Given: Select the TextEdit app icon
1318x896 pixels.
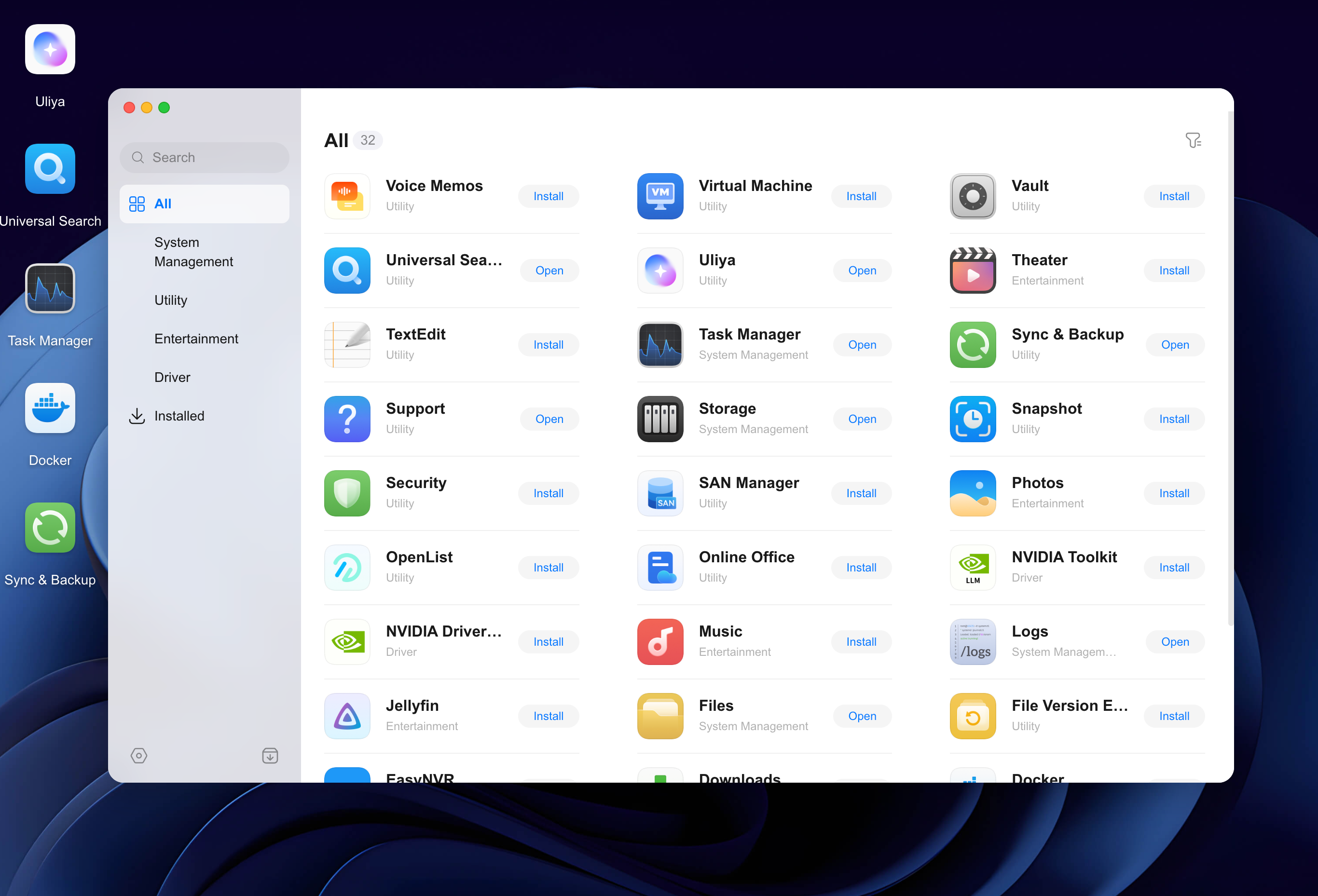Looking at the screenshot, I should pos(347,345).
